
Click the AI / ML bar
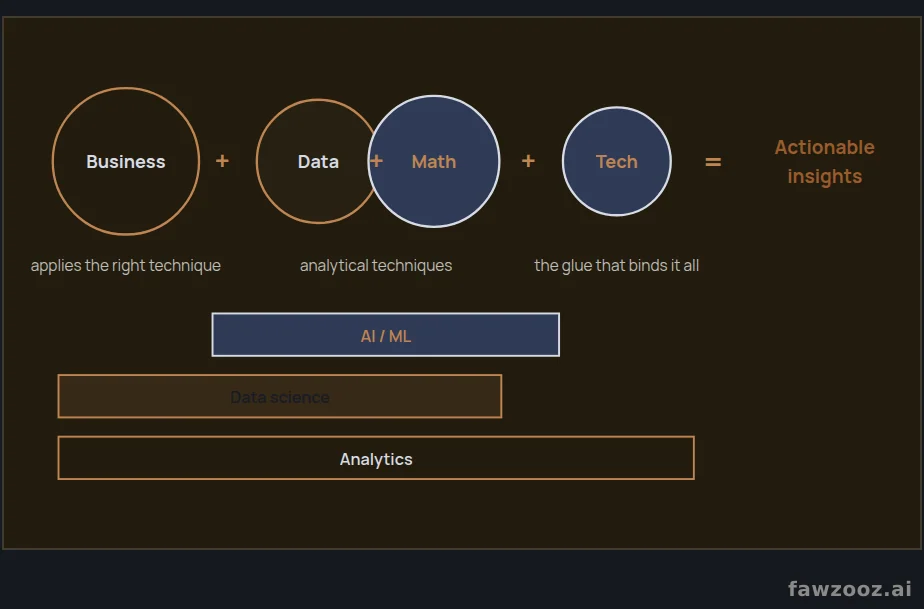(x=385, y=335)
